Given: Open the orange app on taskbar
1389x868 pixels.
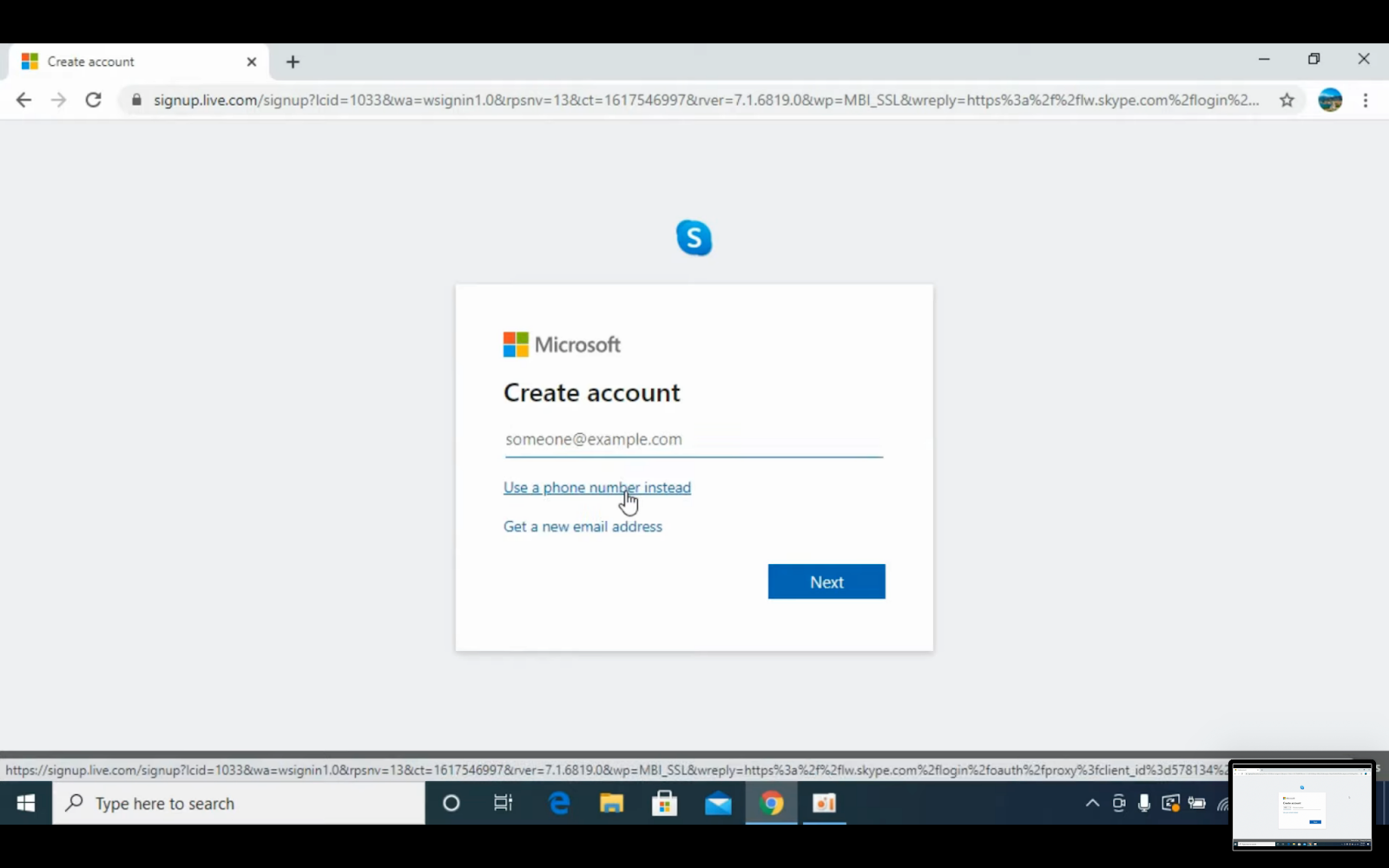Looking at the screenshot, I should 824,803.
